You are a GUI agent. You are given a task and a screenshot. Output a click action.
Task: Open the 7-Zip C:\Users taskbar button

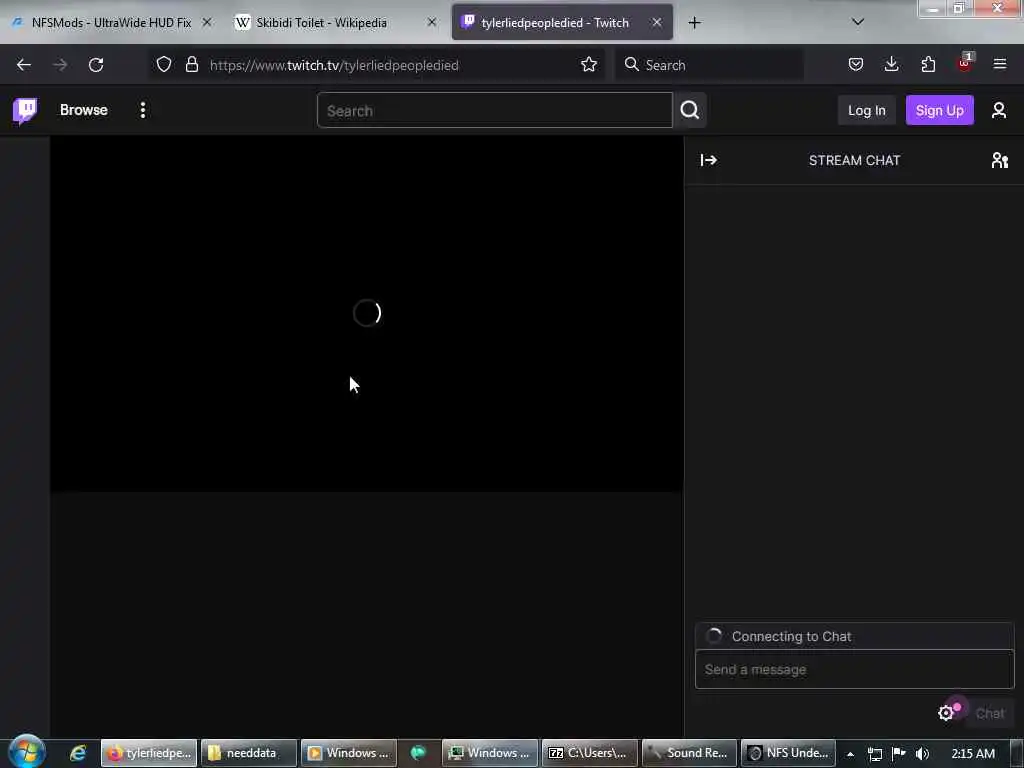[x=589, y=753]
